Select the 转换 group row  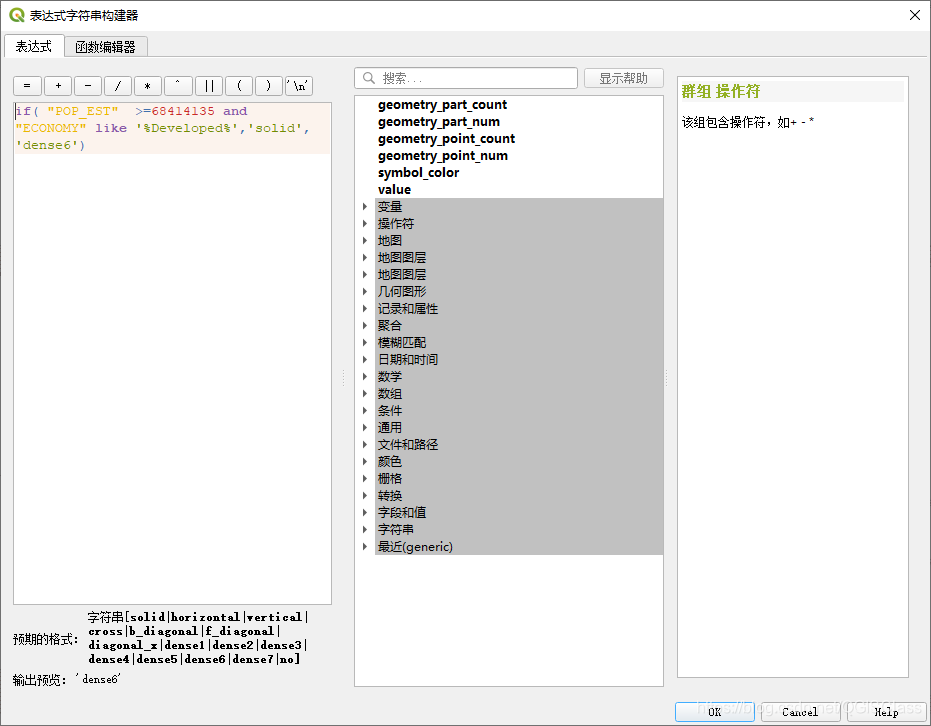[519, 496]
